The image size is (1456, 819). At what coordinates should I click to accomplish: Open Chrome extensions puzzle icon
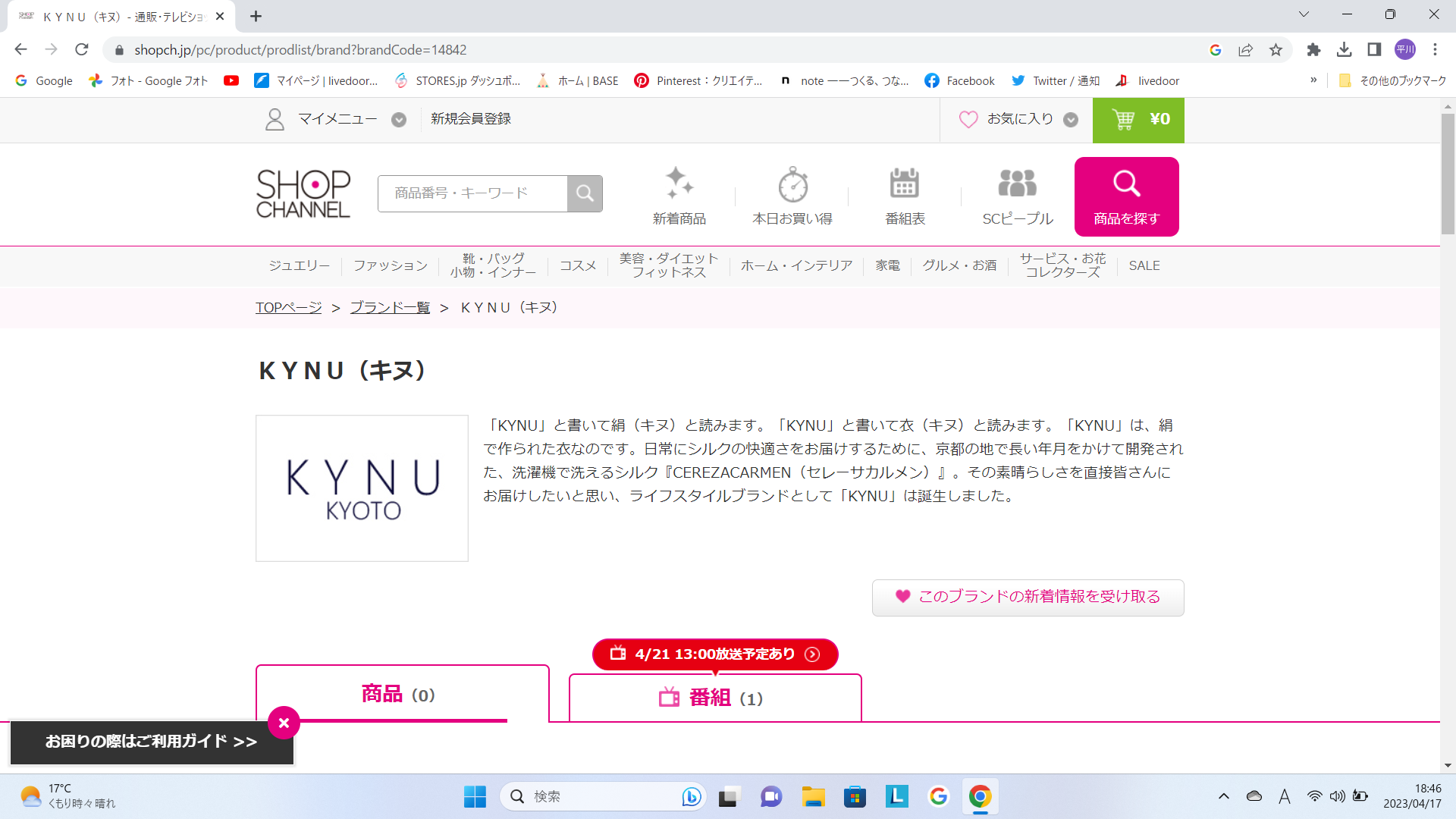click(x=1313, y=50)
